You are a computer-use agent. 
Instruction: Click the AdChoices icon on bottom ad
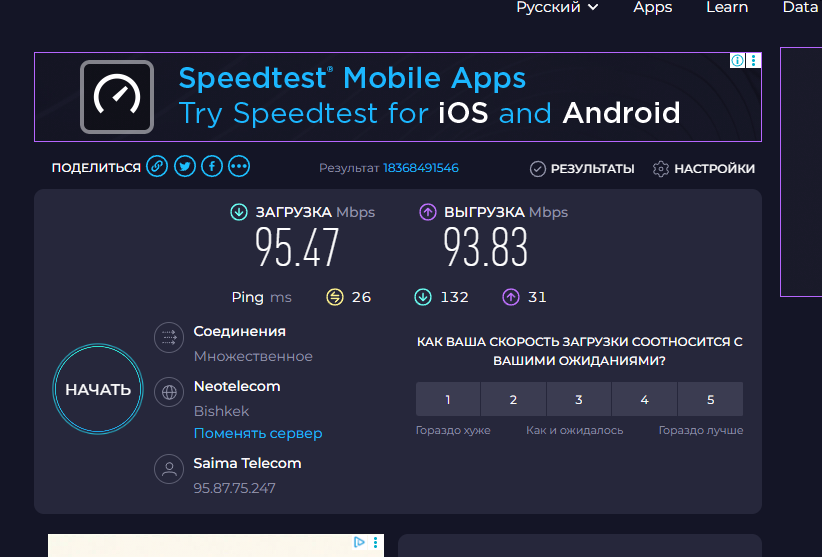[x=359, y=542]
